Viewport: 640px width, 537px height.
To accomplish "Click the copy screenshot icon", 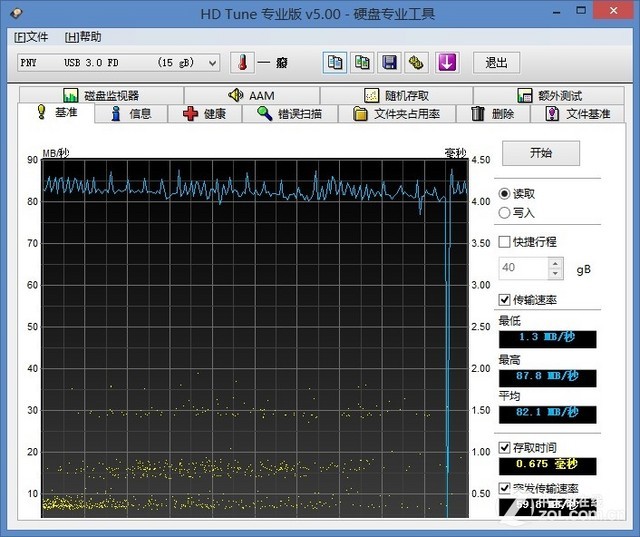I will point(362,62).
